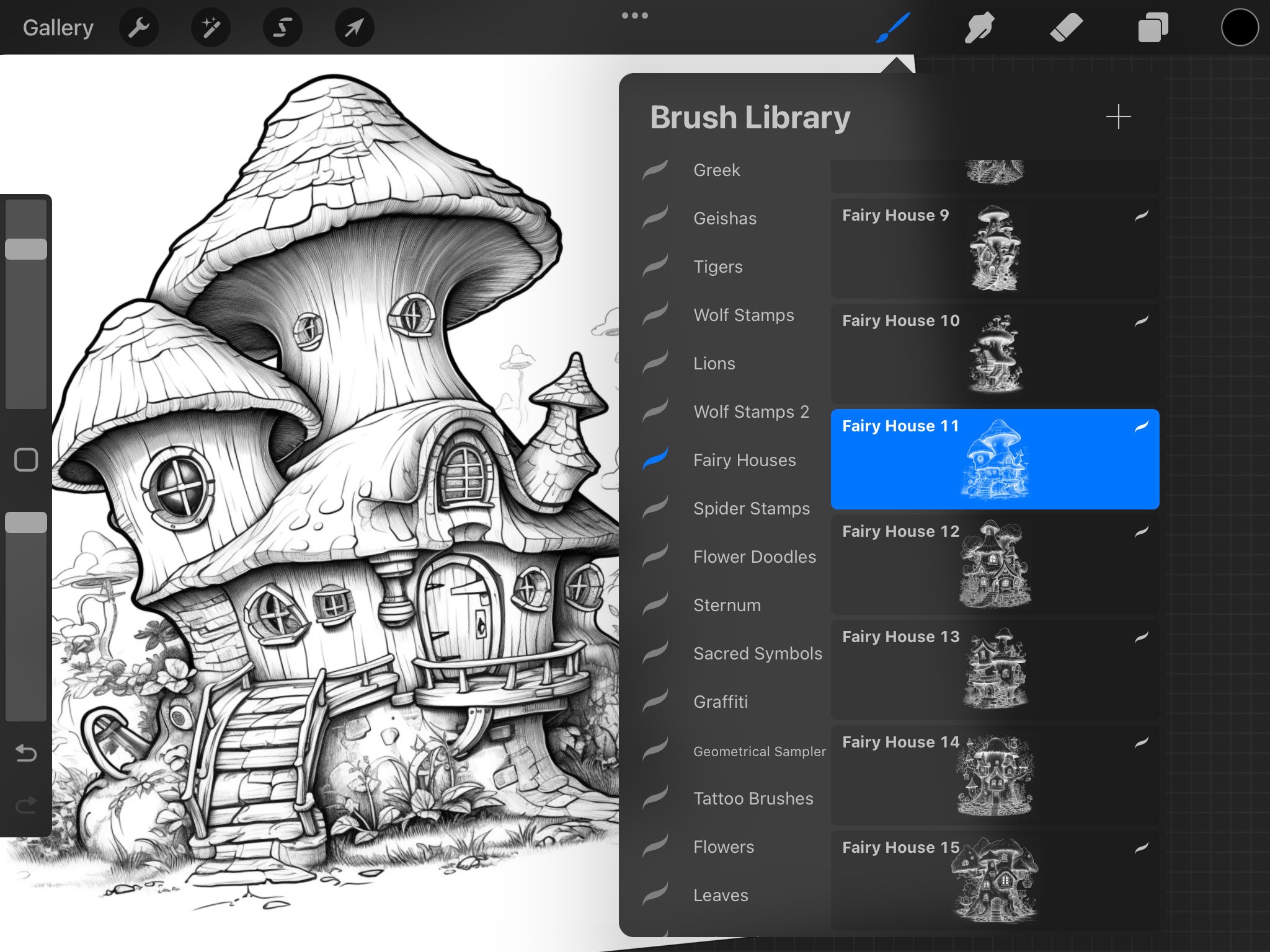Open the Wolf Stamps brush set
Screen dimensions: 1270x952
744,315
